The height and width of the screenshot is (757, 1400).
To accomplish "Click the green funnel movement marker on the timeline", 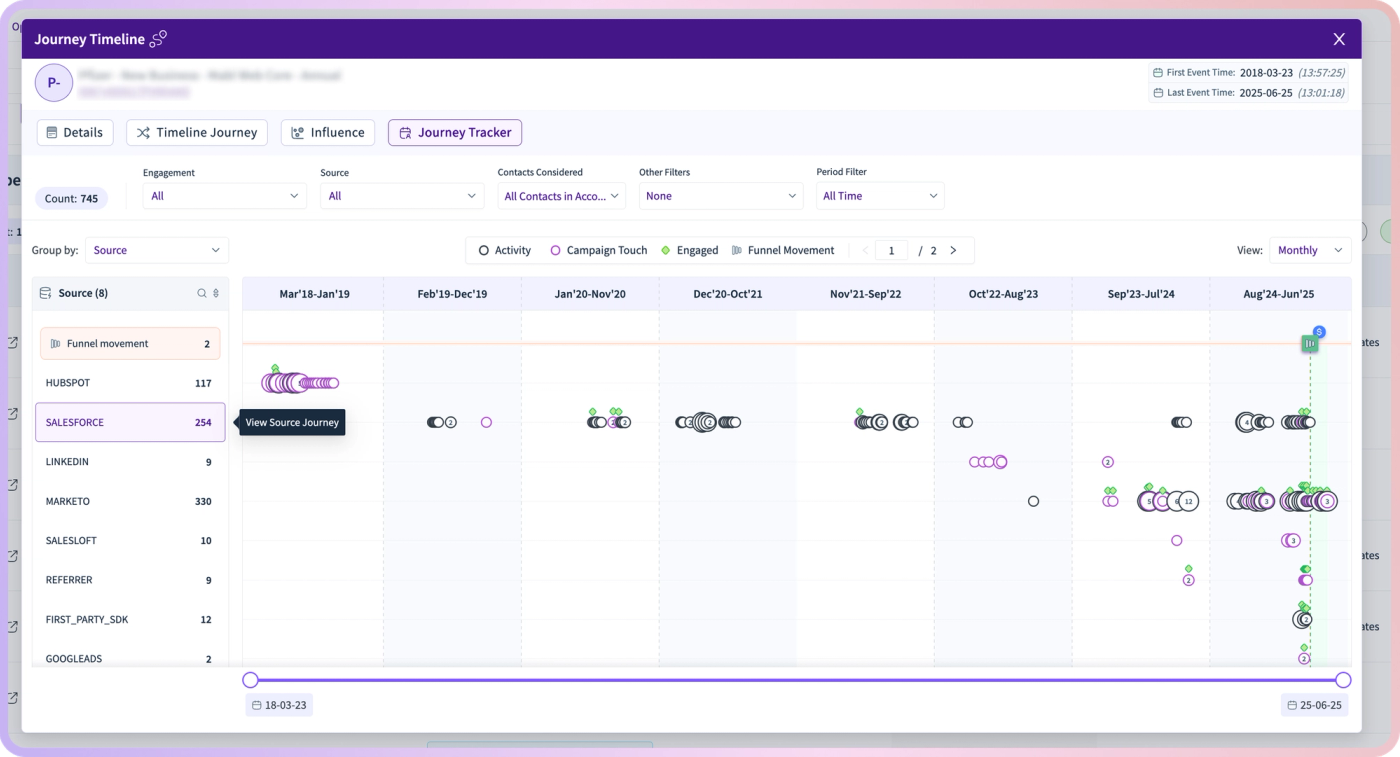I will click(x=1310, y=343).
